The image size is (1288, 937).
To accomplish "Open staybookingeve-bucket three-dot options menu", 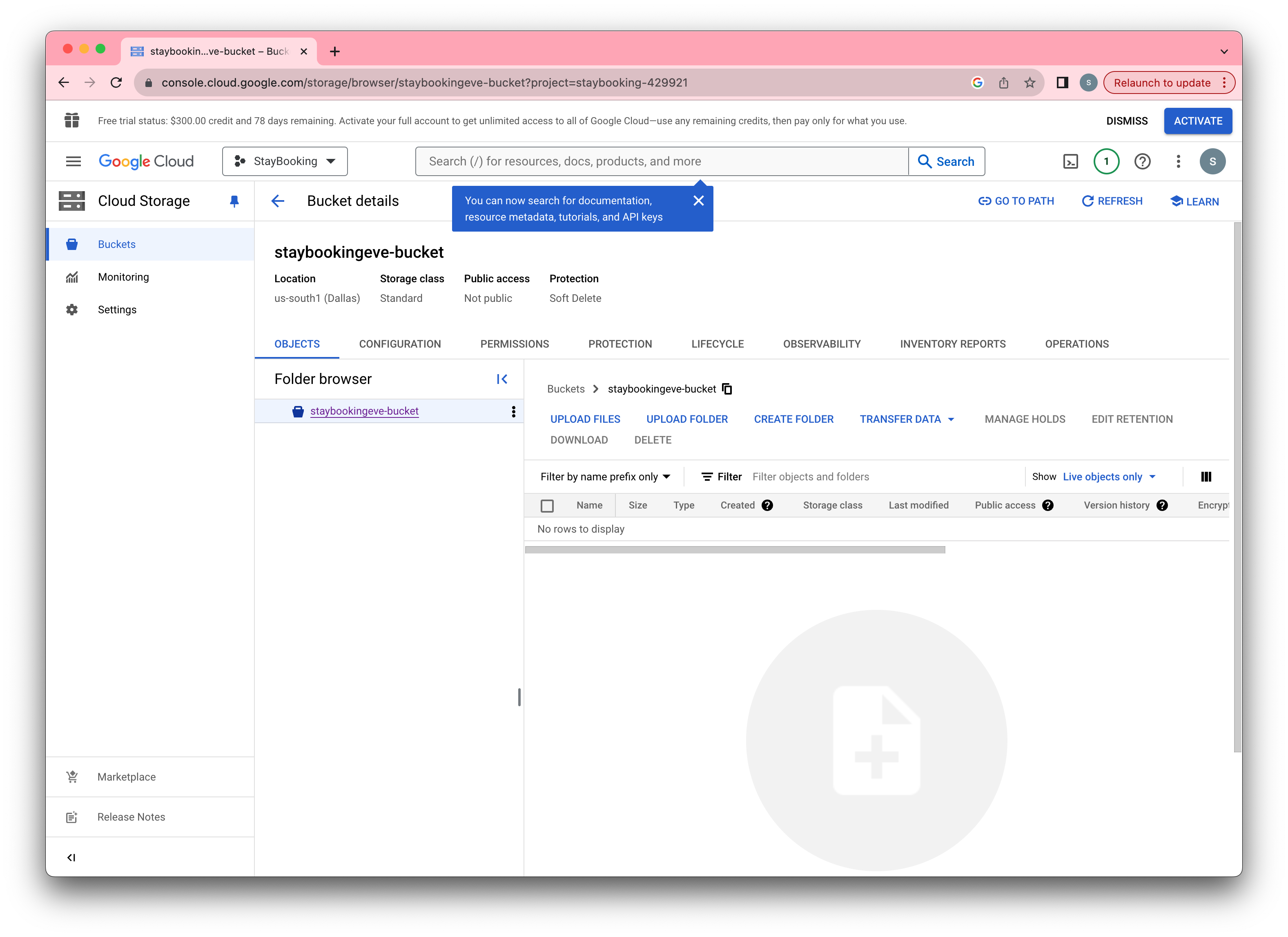I will pyautogui.click(x=513, y=411).
